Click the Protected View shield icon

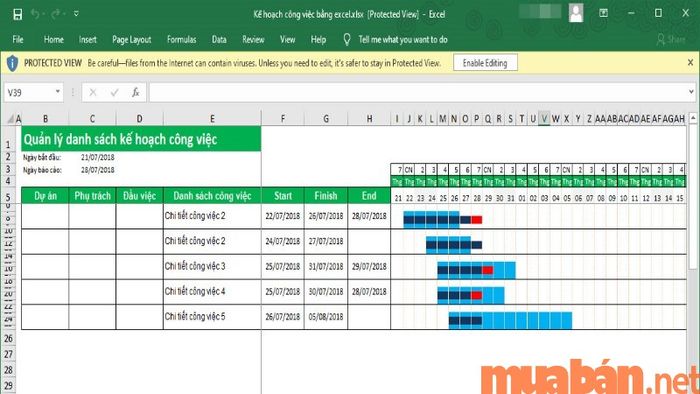[x=12, y=63]
